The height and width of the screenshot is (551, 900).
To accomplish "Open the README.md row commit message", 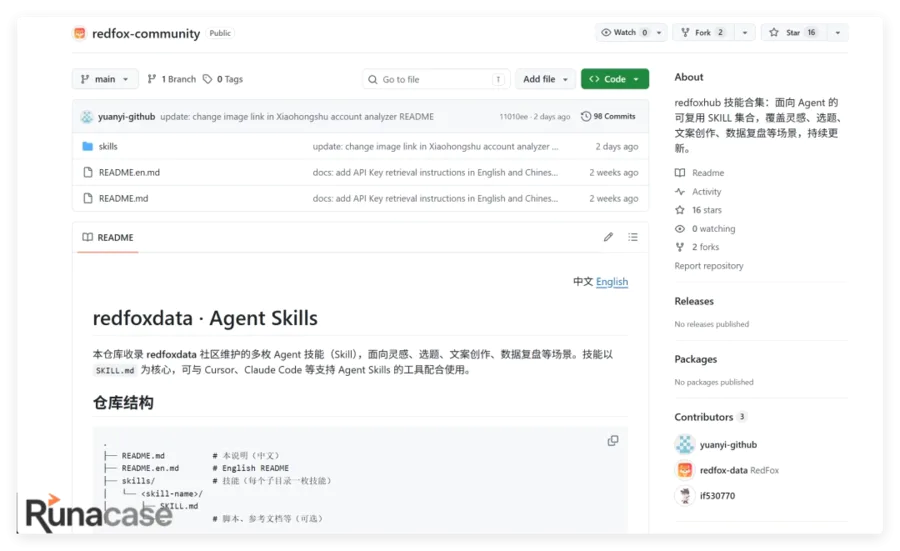I will pos(435,198).
